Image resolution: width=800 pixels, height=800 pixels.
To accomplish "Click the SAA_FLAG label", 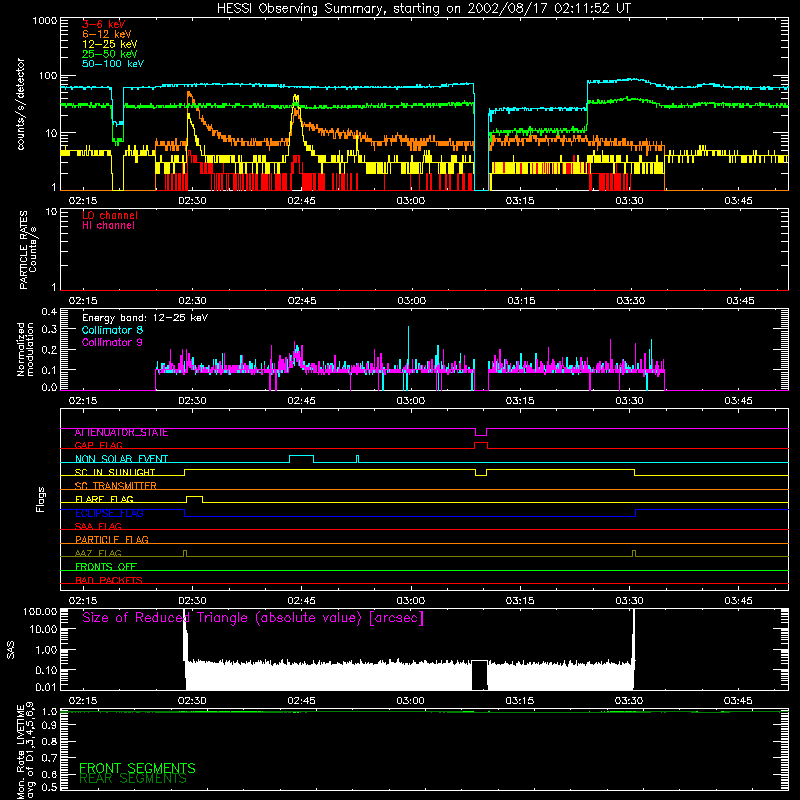I will (x=98, y=527).
